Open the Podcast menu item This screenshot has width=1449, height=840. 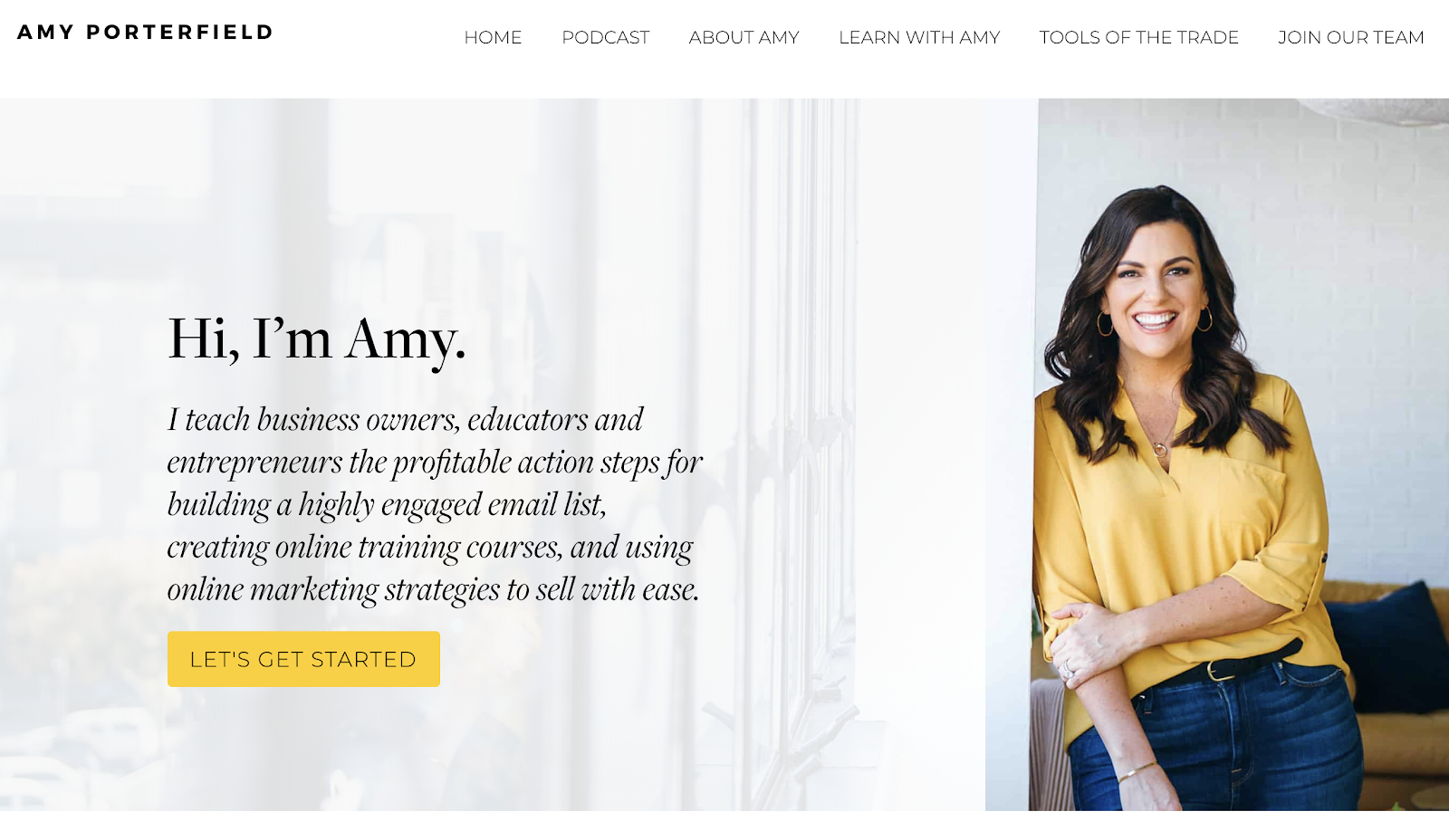605,38
